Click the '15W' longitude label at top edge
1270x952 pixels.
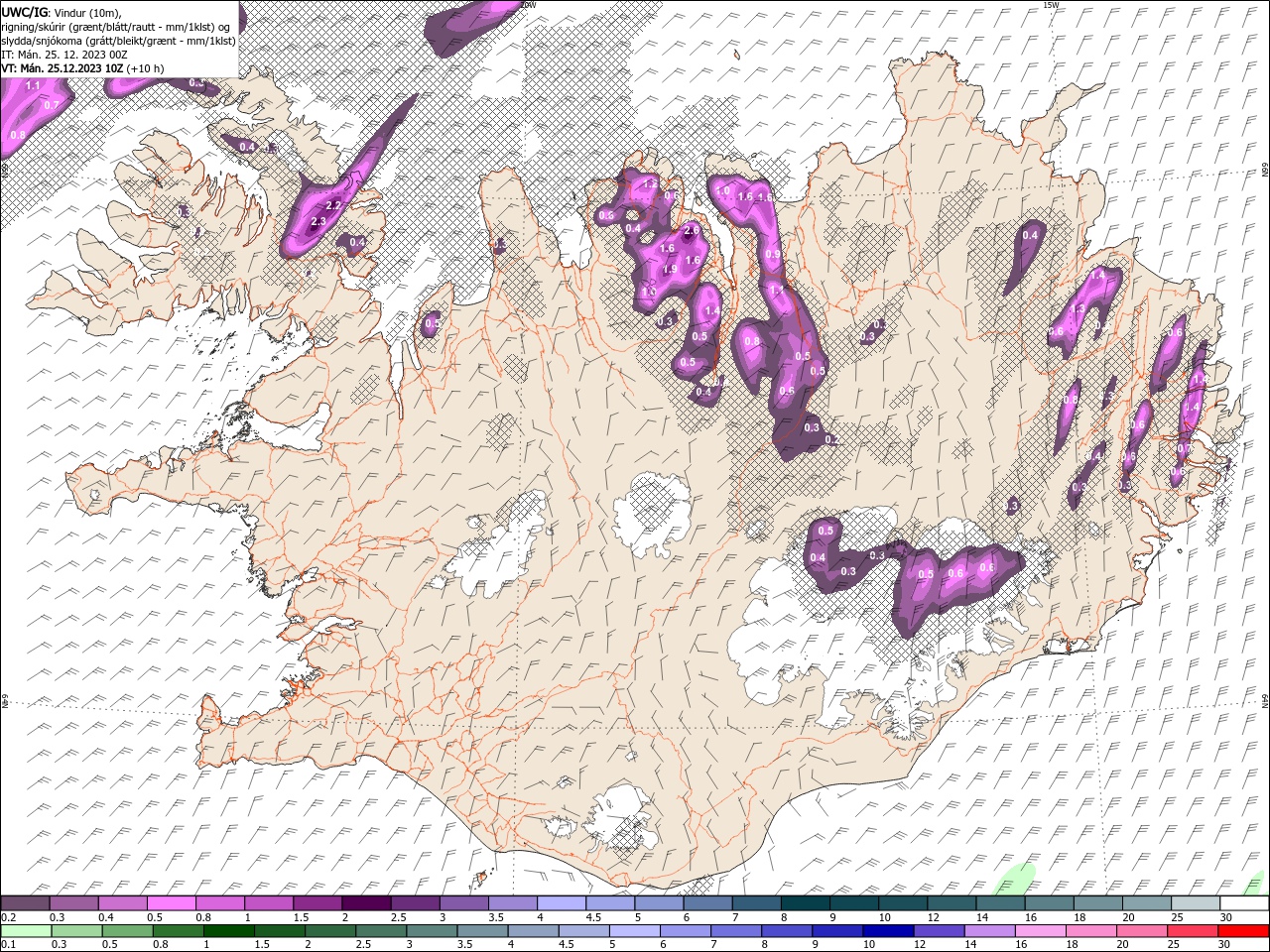pyautogui.click(x=1051, y=5)
